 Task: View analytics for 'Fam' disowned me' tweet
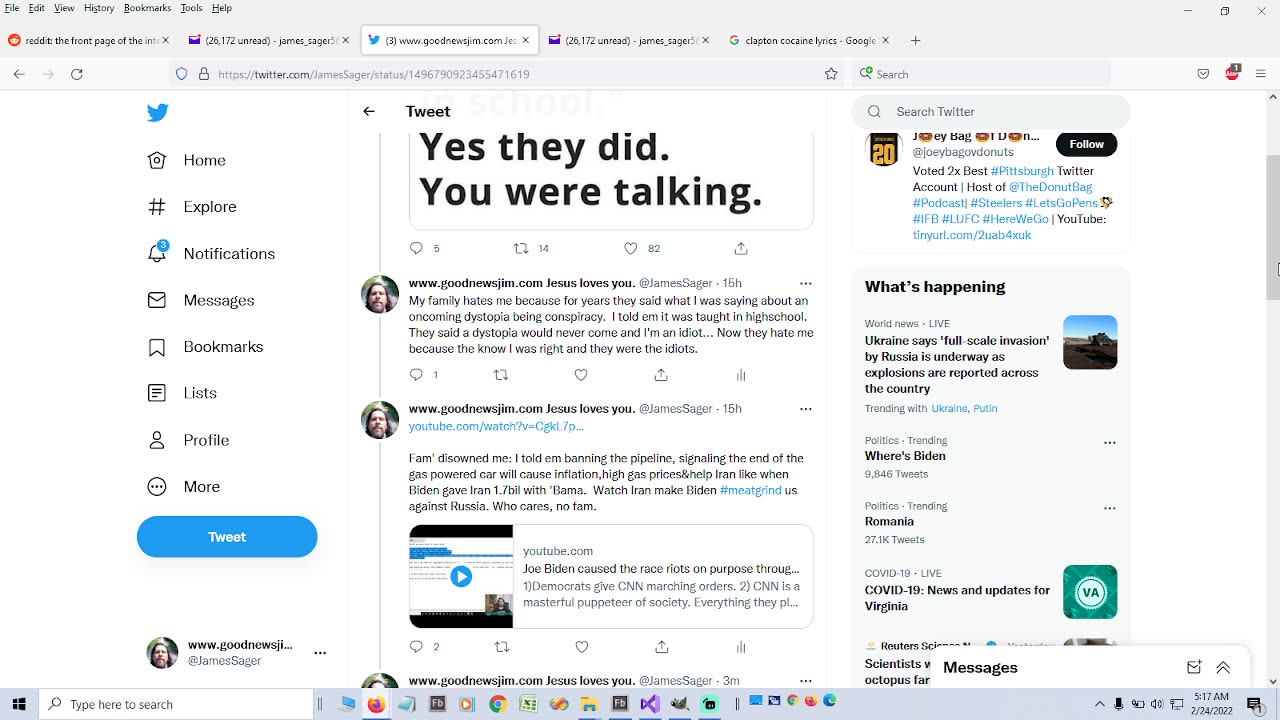click(741, 647)
